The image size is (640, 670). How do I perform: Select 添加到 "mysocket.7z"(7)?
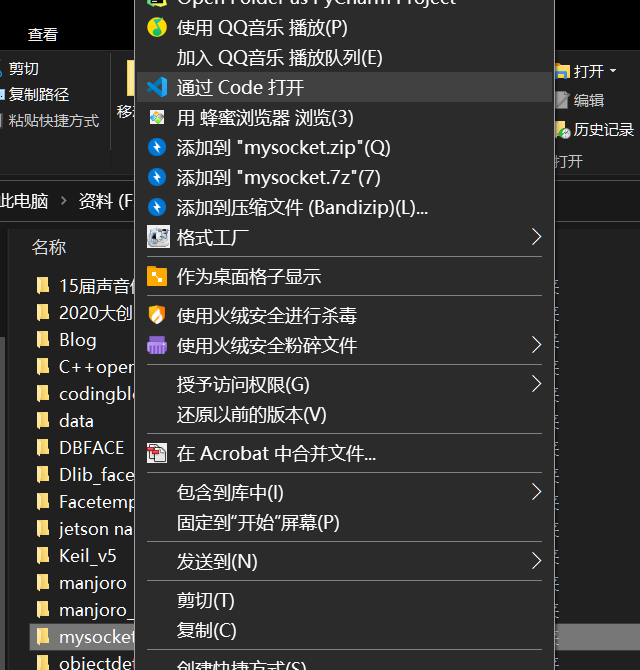pos(344,177)
